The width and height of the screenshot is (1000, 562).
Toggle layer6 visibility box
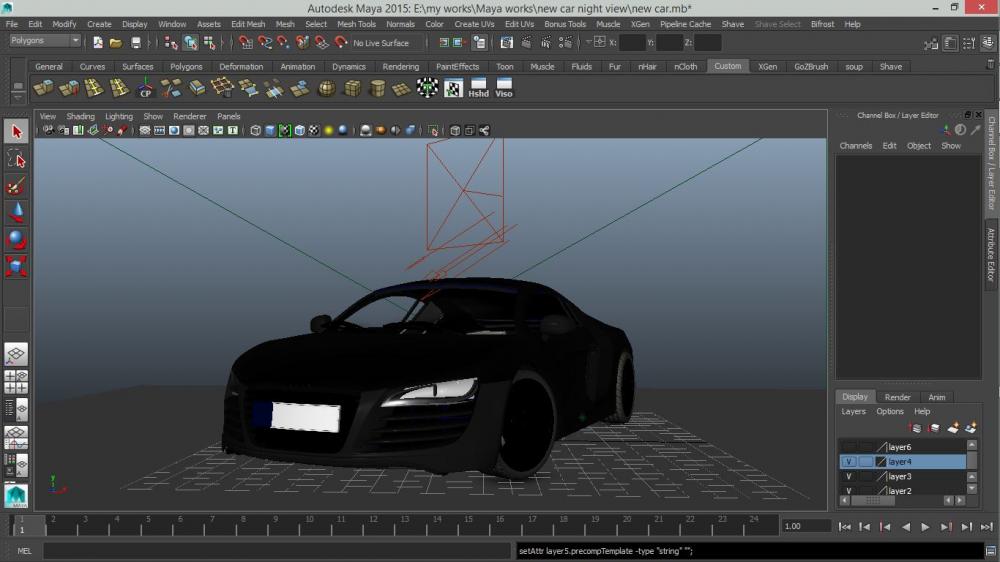click(848, 447)
